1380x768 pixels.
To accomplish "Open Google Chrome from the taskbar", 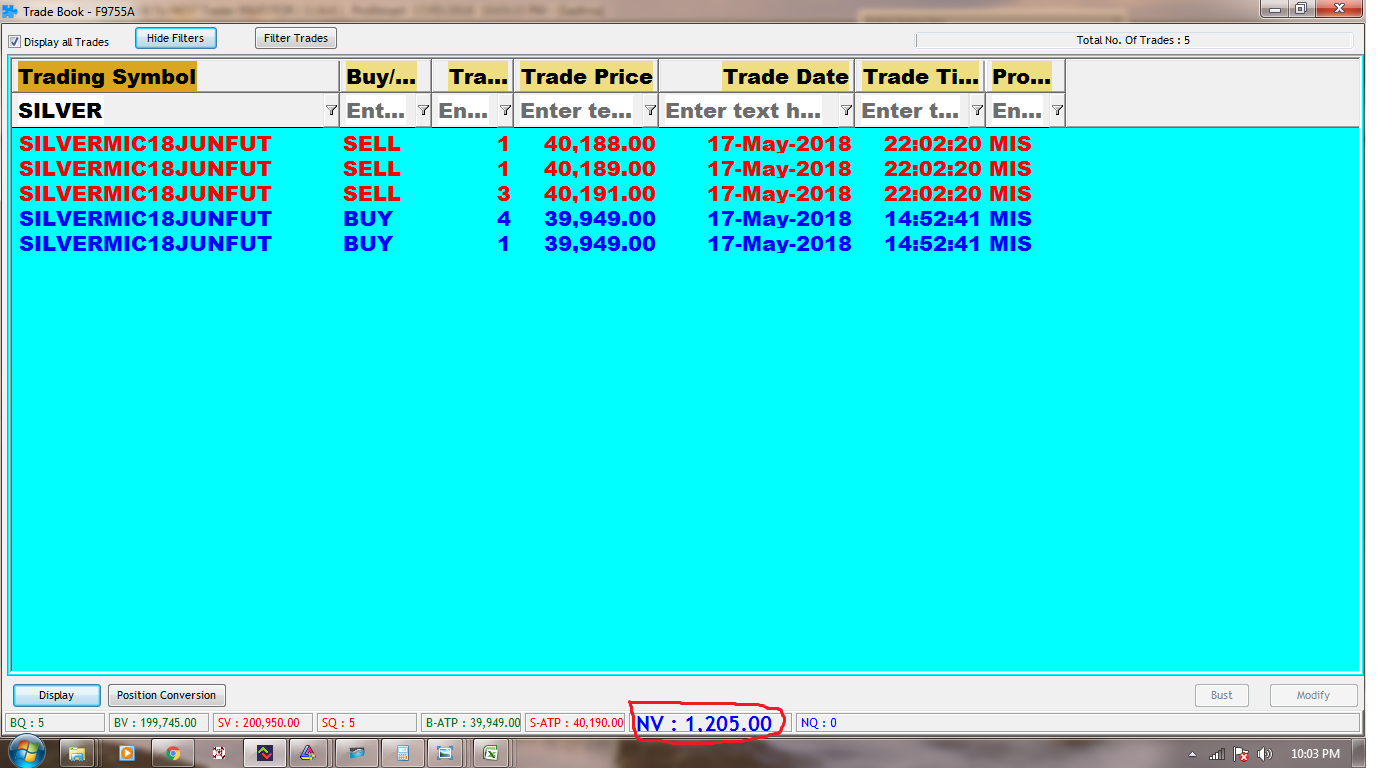I will (173, 753).
